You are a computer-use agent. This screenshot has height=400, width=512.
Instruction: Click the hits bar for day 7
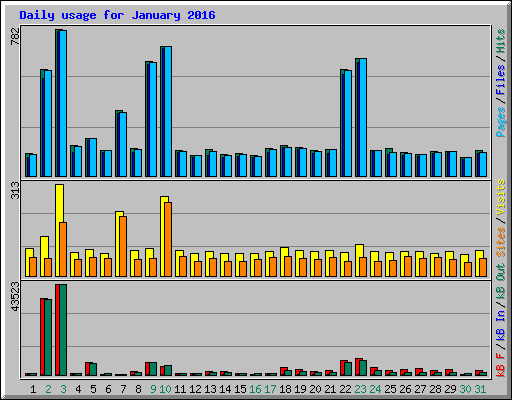[117, 144]
